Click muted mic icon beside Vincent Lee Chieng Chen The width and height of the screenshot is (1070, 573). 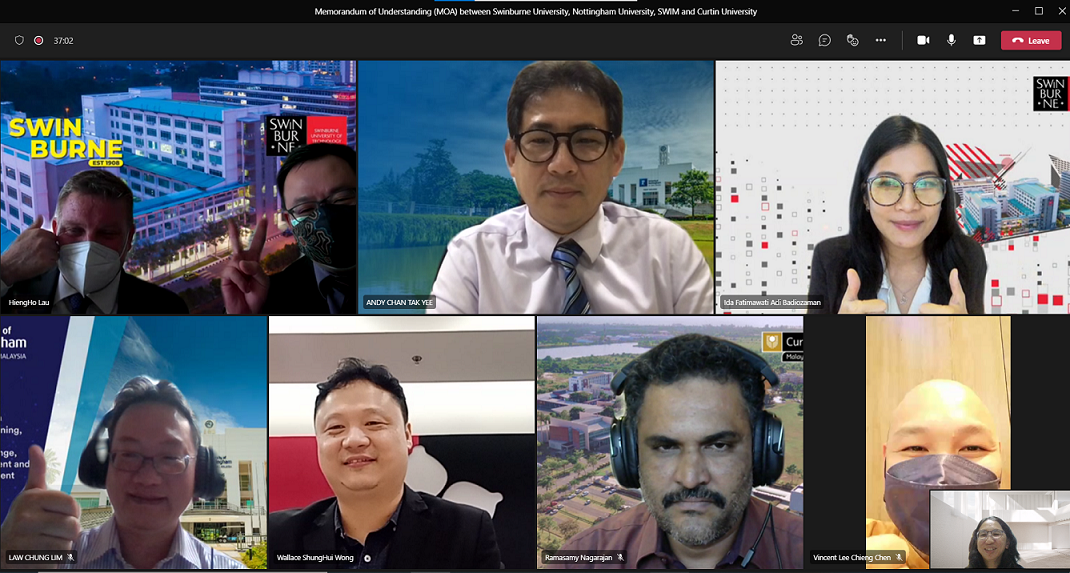pyautogui.click(x=899, y=557)
